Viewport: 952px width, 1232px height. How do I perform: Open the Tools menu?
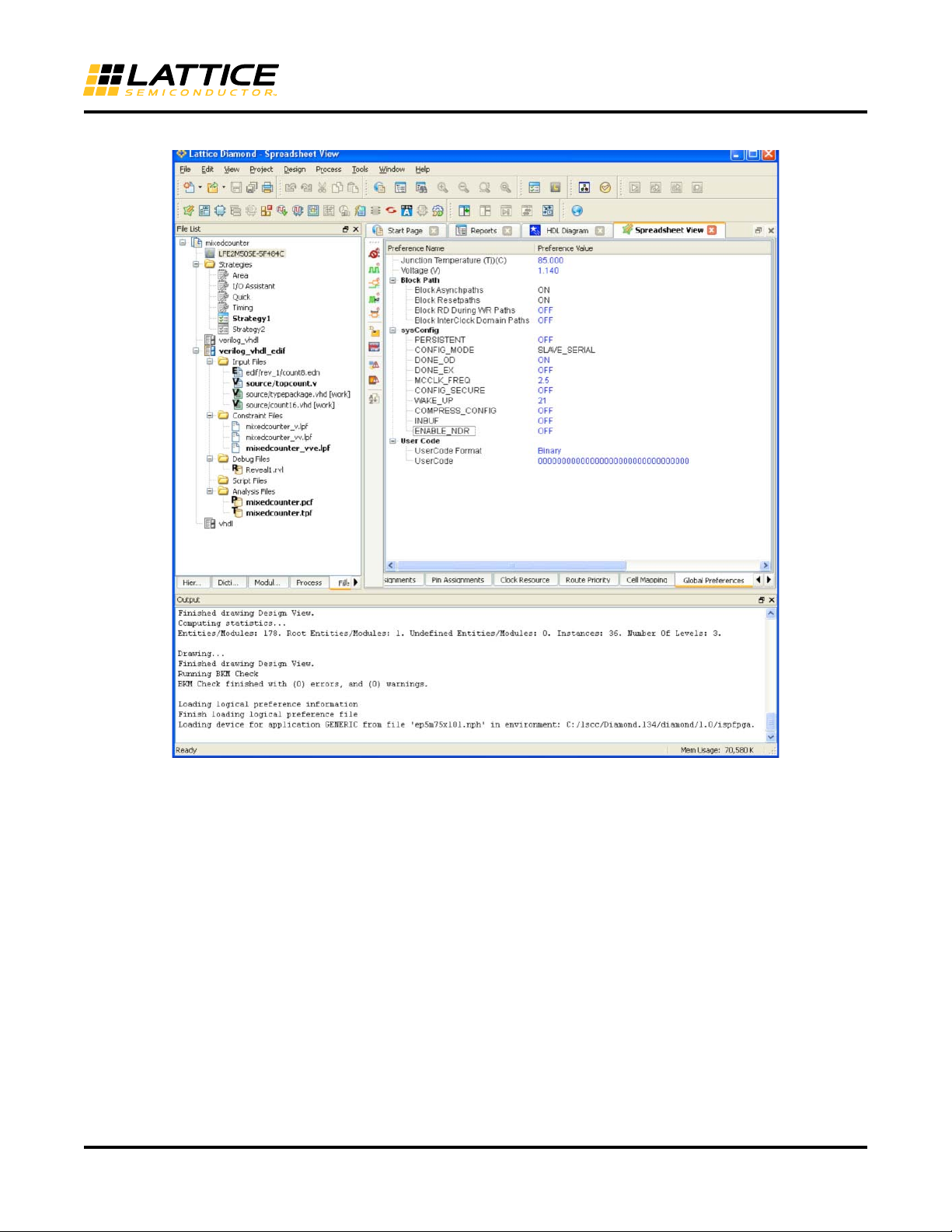pyautogui.click(x=360, y=169)
